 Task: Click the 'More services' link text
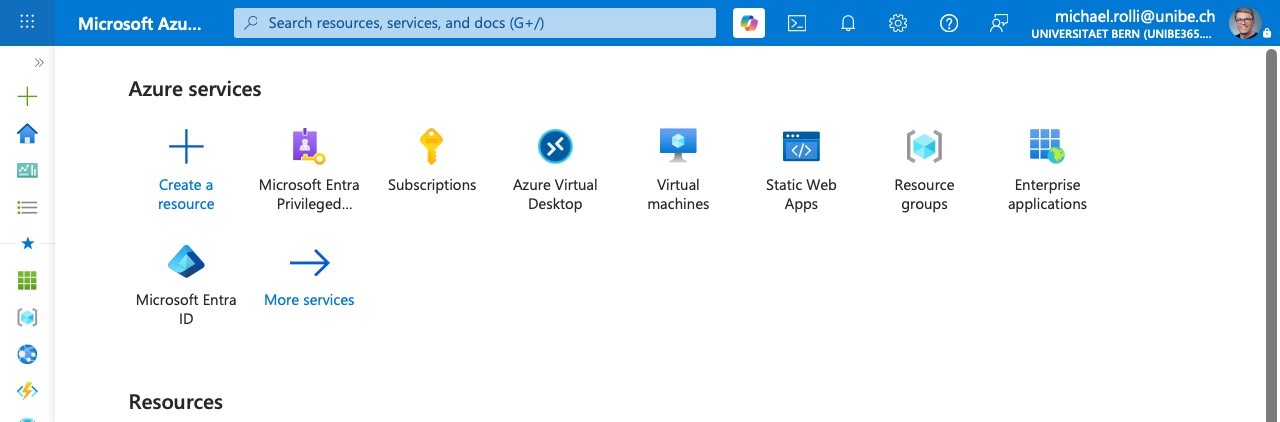(309, 300)
